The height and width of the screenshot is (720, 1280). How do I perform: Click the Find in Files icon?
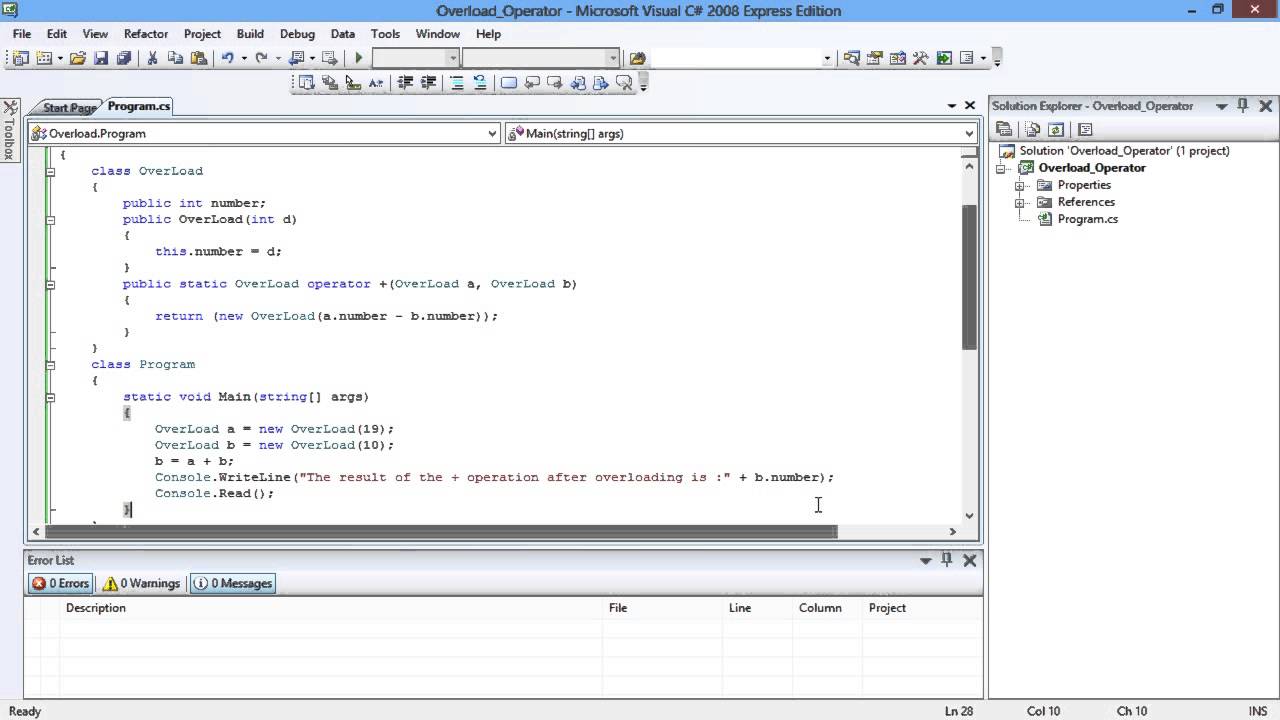coord(637,58)
